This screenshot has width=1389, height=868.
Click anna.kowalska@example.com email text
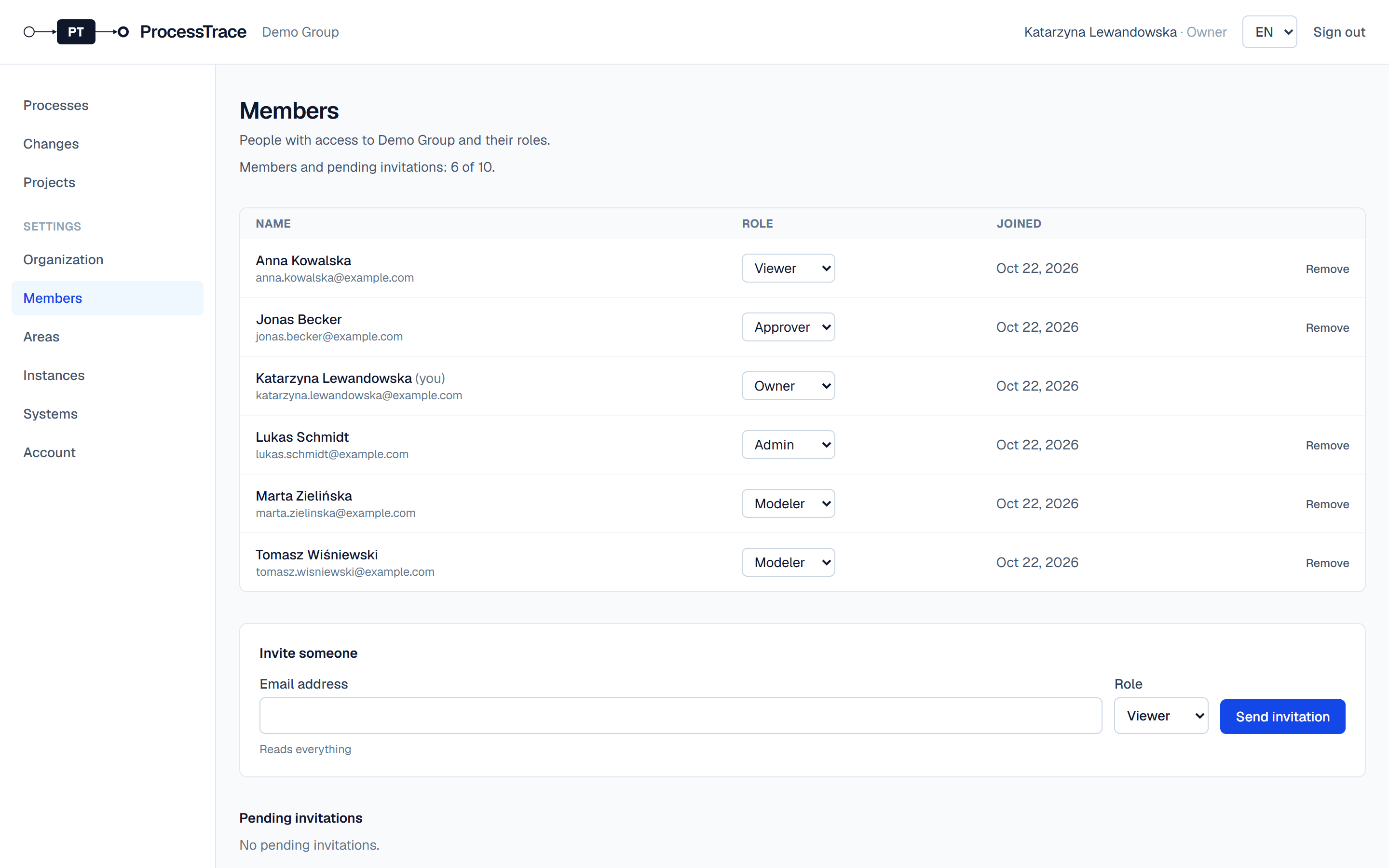[335, 278]
